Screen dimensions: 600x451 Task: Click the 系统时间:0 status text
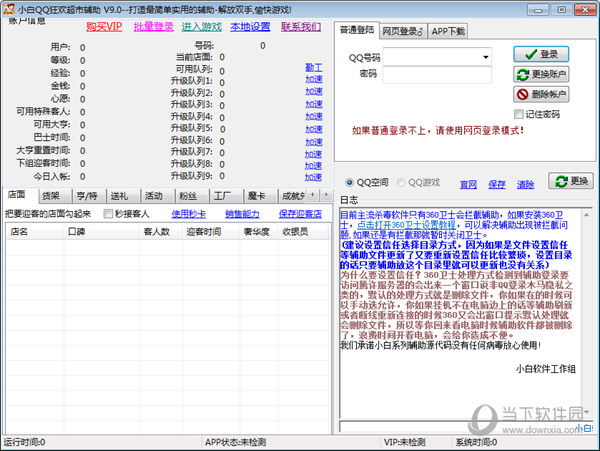pos(476,443)
